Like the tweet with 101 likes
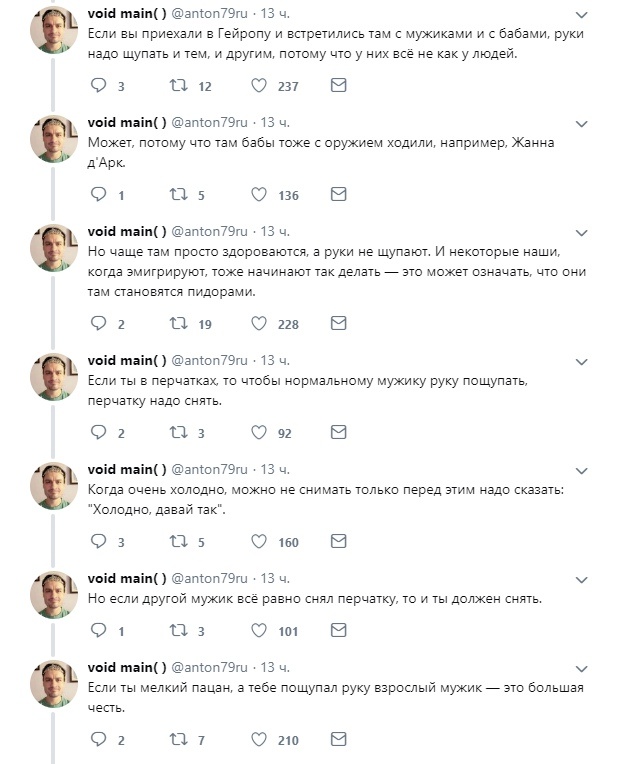622x764 pixels. [x=259, y=630]
